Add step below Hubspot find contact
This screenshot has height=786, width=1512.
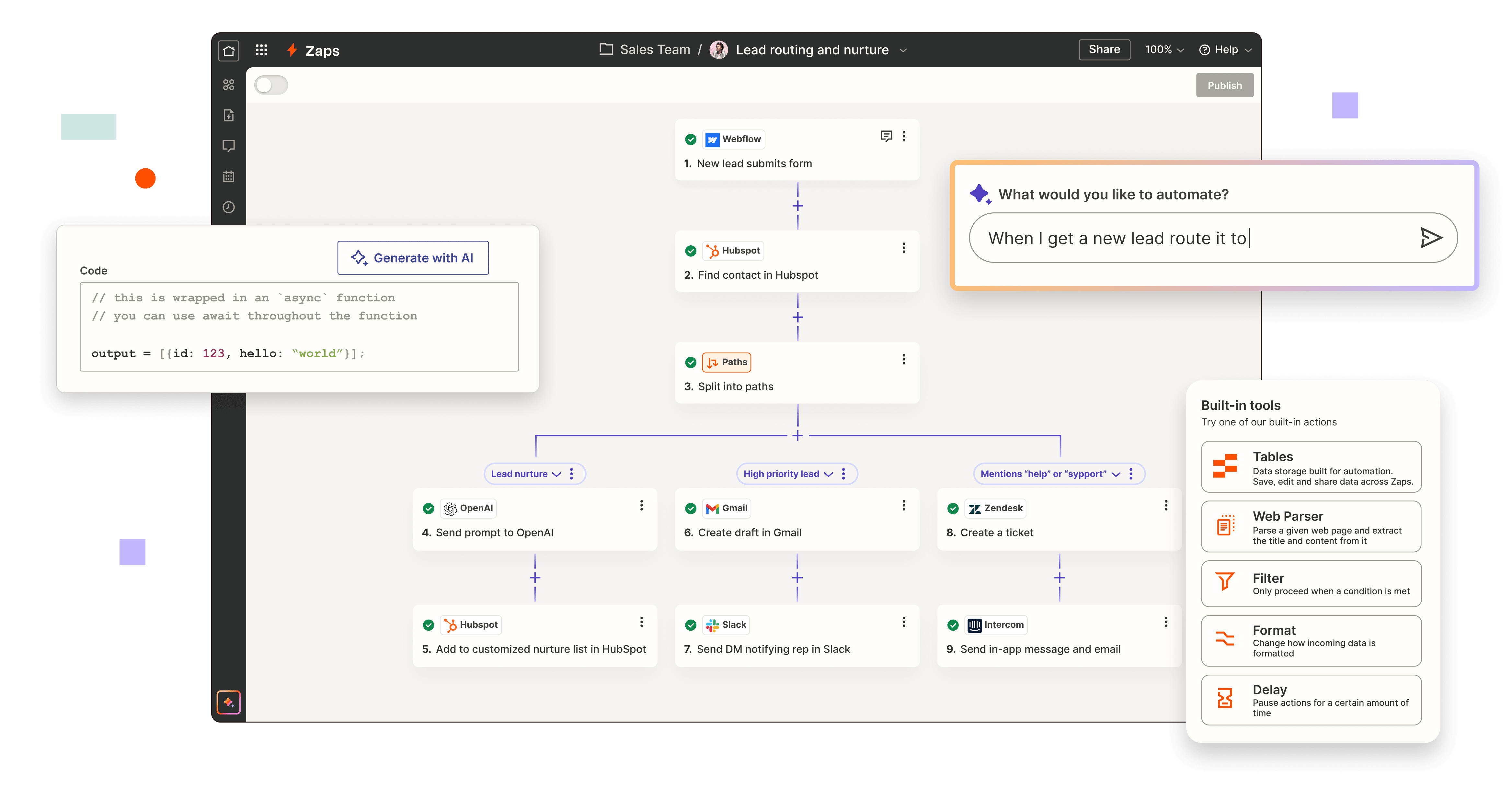(797, 317)
